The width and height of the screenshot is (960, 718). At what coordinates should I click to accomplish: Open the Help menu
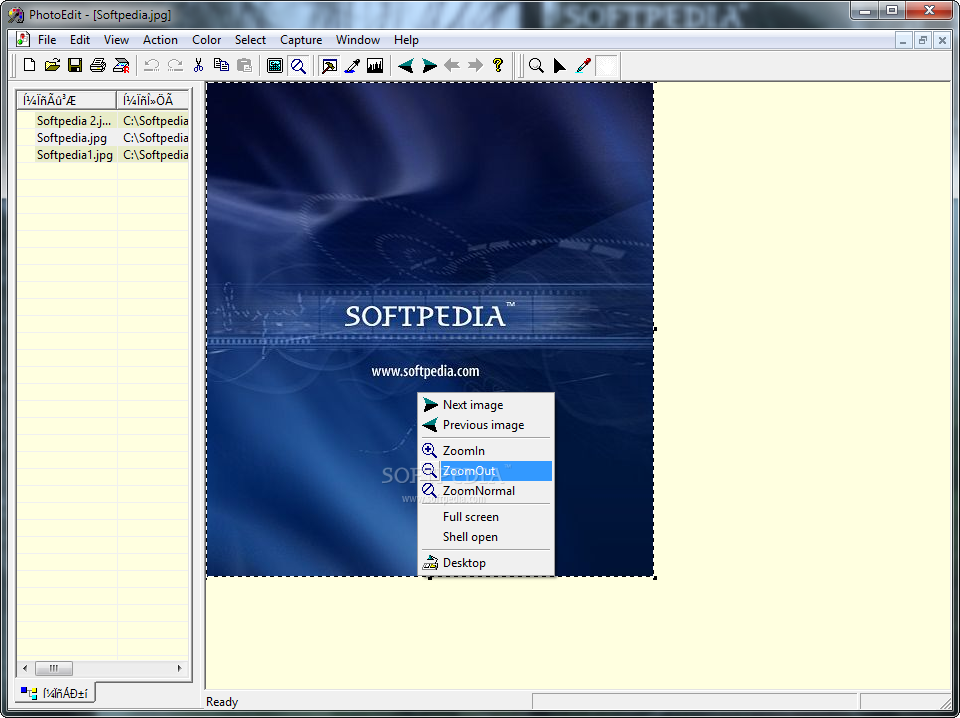pyautogui.click(x=406, y=40)
